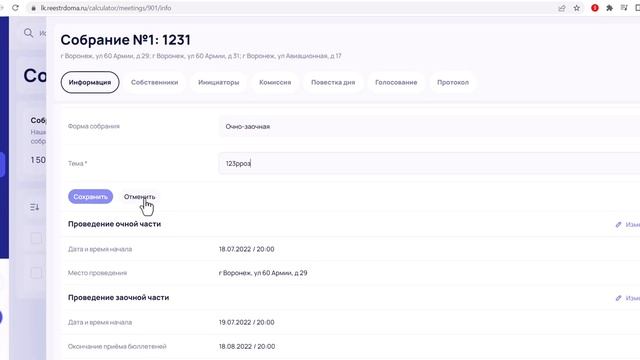Click the Сохранить button

click(90, 197)
